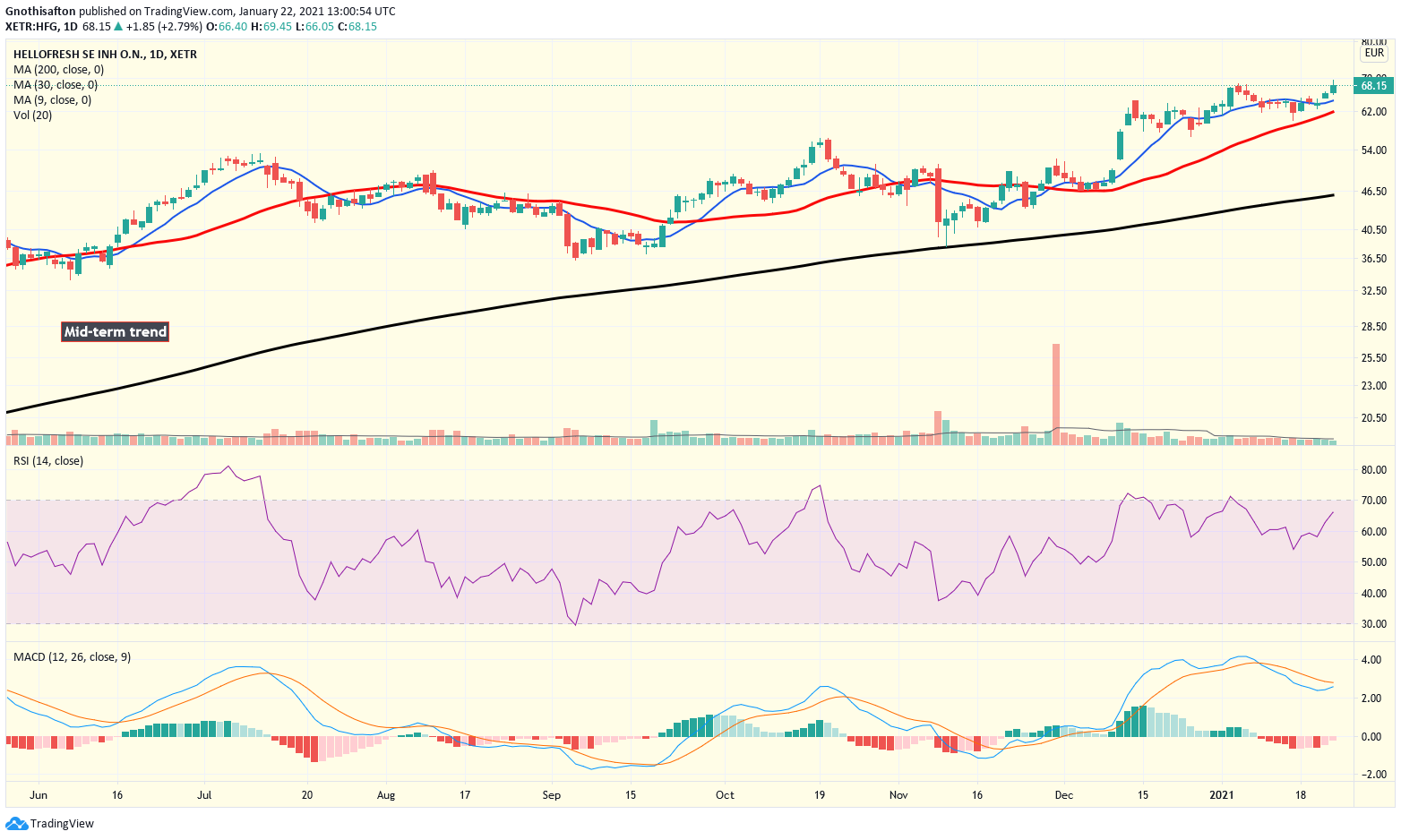Click the current price tag 68.15
The image size is (1401, 840).
pyautogui.click(x=1373, y=86)
